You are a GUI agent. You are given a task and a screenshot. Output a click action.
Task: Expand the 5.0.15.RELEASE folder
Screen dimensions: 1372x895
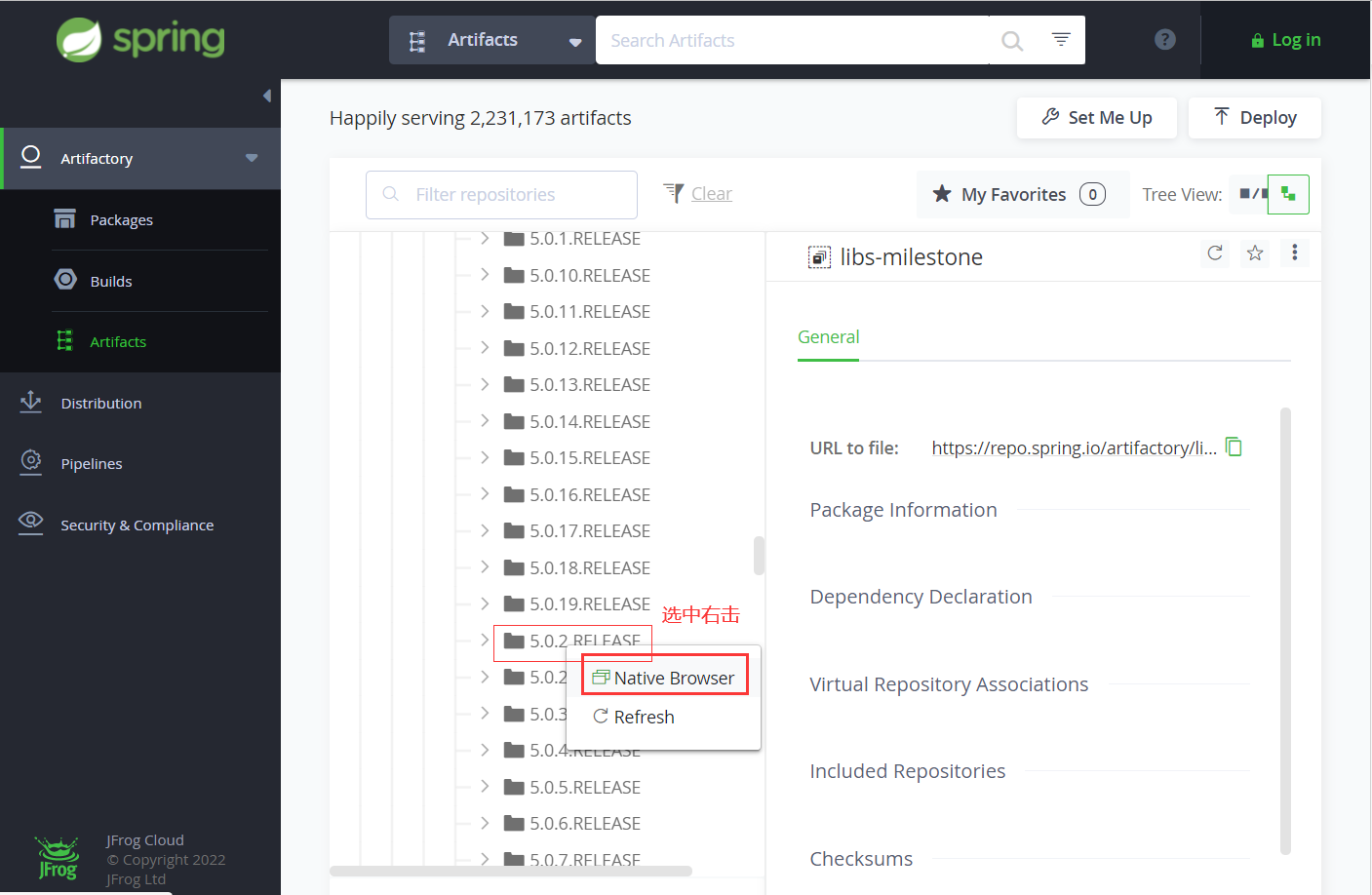coord(485,457)
